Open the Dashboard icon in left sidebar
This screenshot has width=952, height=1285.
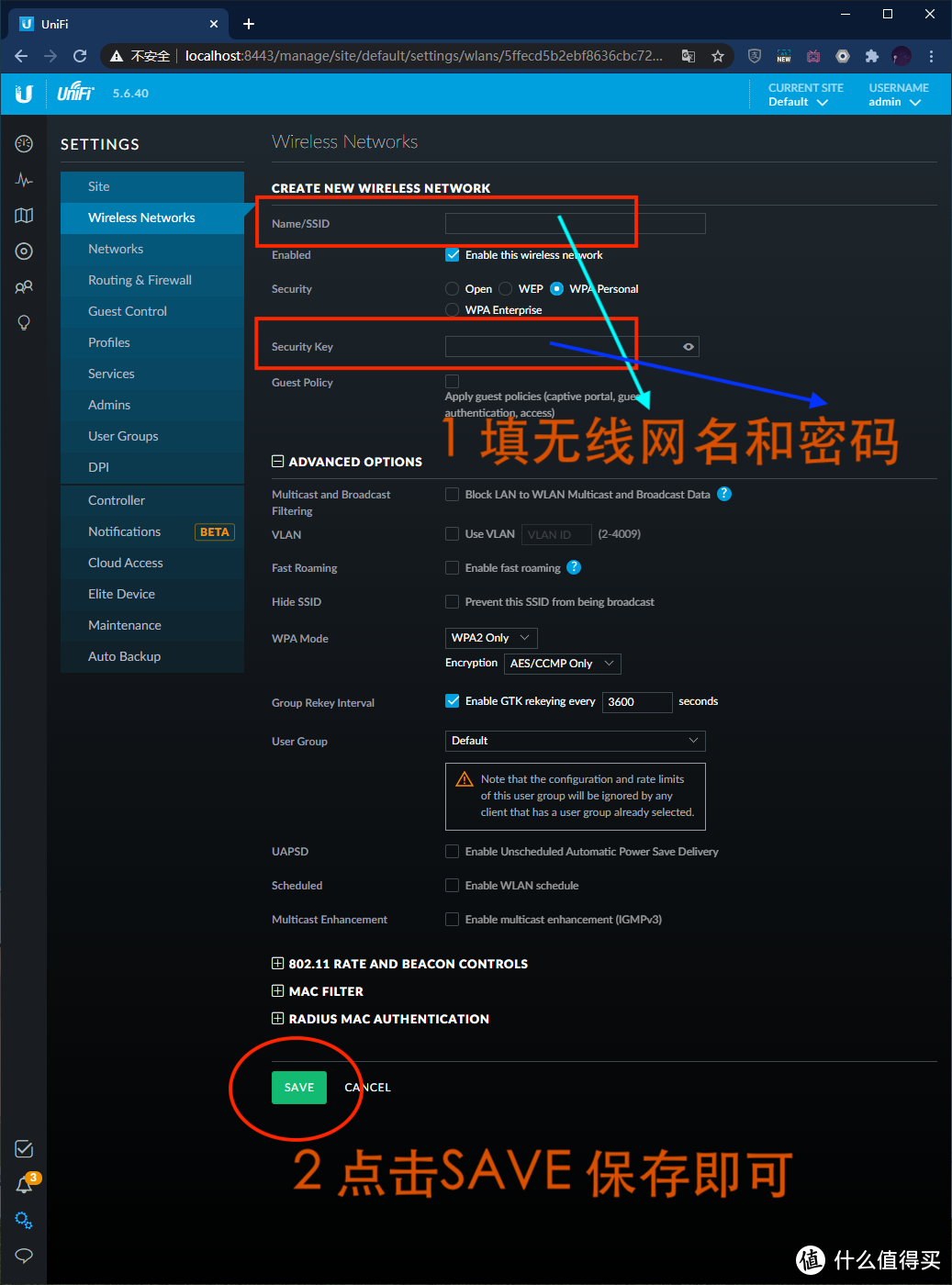click(x=24, y=144)
